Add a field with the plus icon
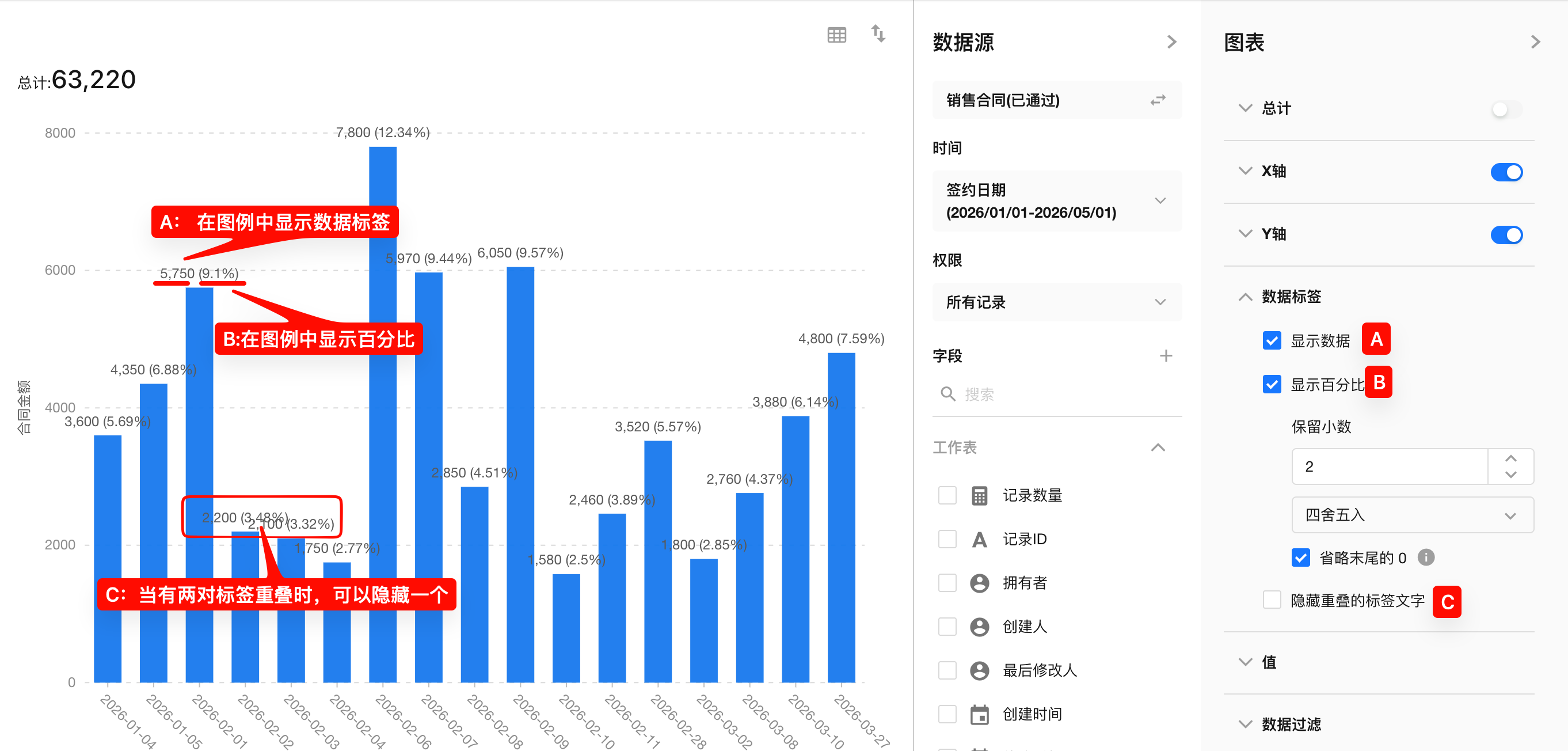The height and width of the screenshot is (751, 1568). tap(1165, 356)
